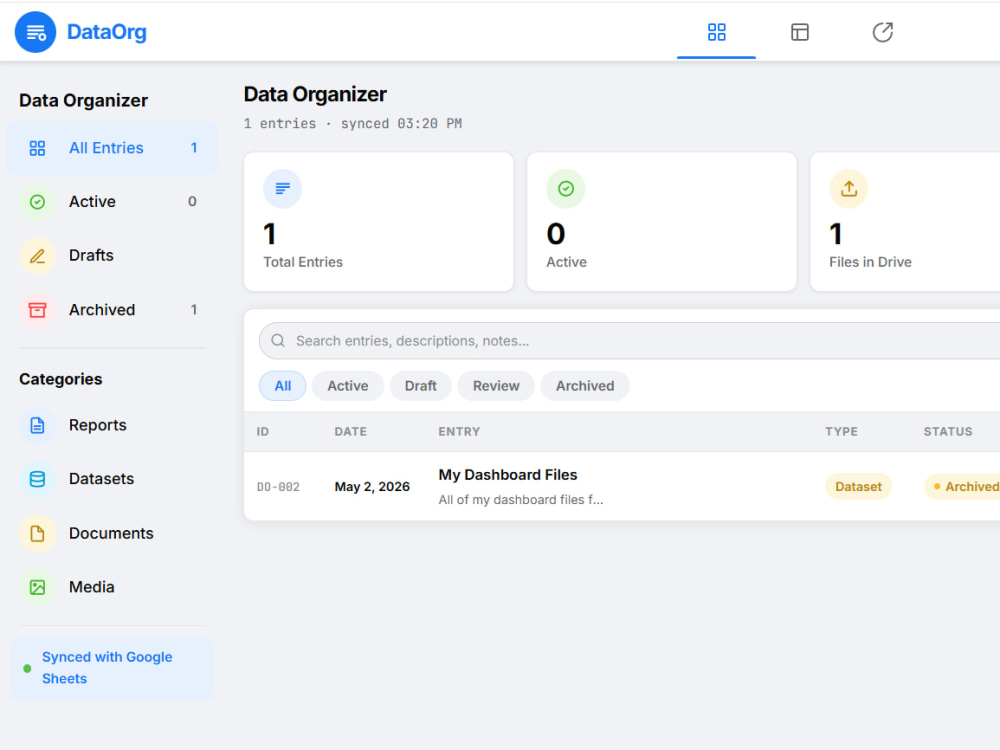
Task: Switch to the grid dashboard tab
Action: pyautogui.click(x=716, y=32)
